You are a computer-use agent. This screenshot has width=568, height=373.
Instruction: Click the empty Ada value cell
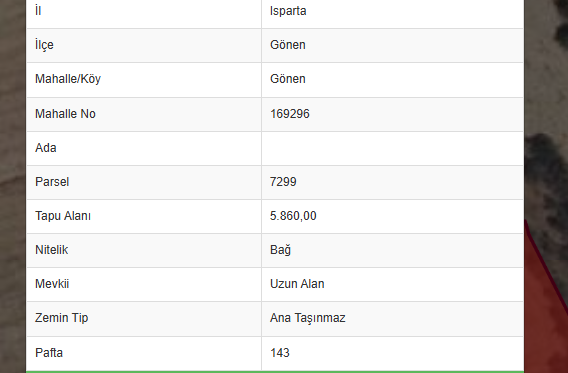pos(392,148)
